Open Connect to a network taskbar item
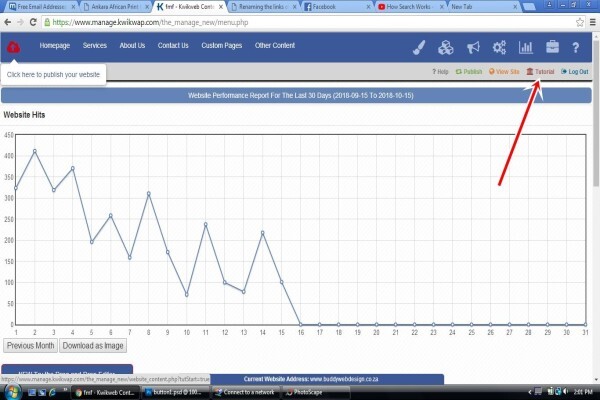The height and width of the screenshot is (400, 600). (246, 392)
